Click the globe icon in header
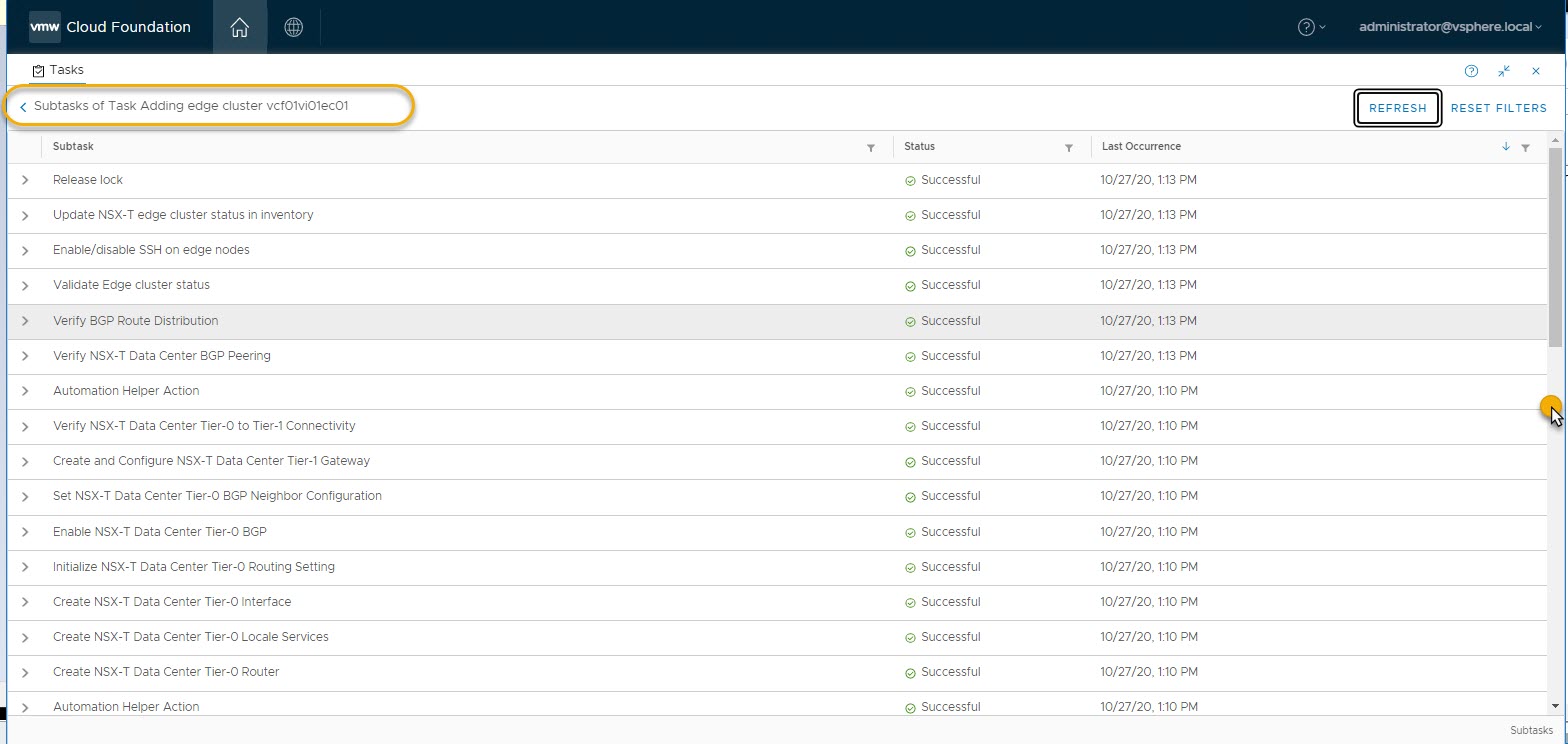The width and height of the screenshot is (1568, 744). [x=293, y=27]
